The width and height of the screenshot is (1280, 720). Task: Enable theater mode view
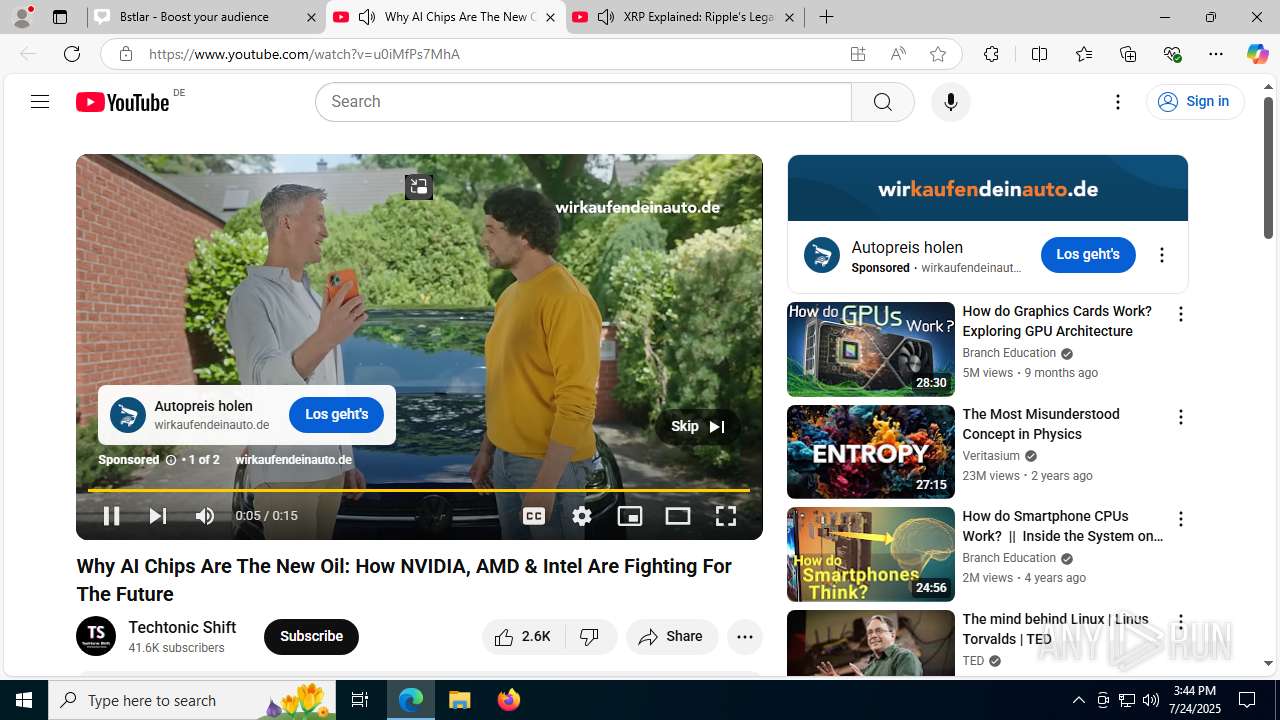coord(678,516)
